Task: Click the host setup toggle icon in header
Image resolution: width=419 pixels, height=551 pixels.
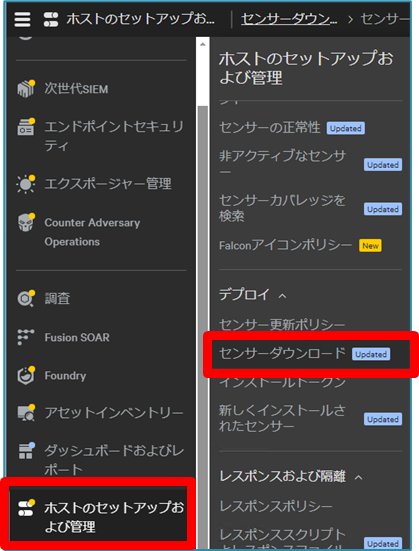Action: pos(51,19)
